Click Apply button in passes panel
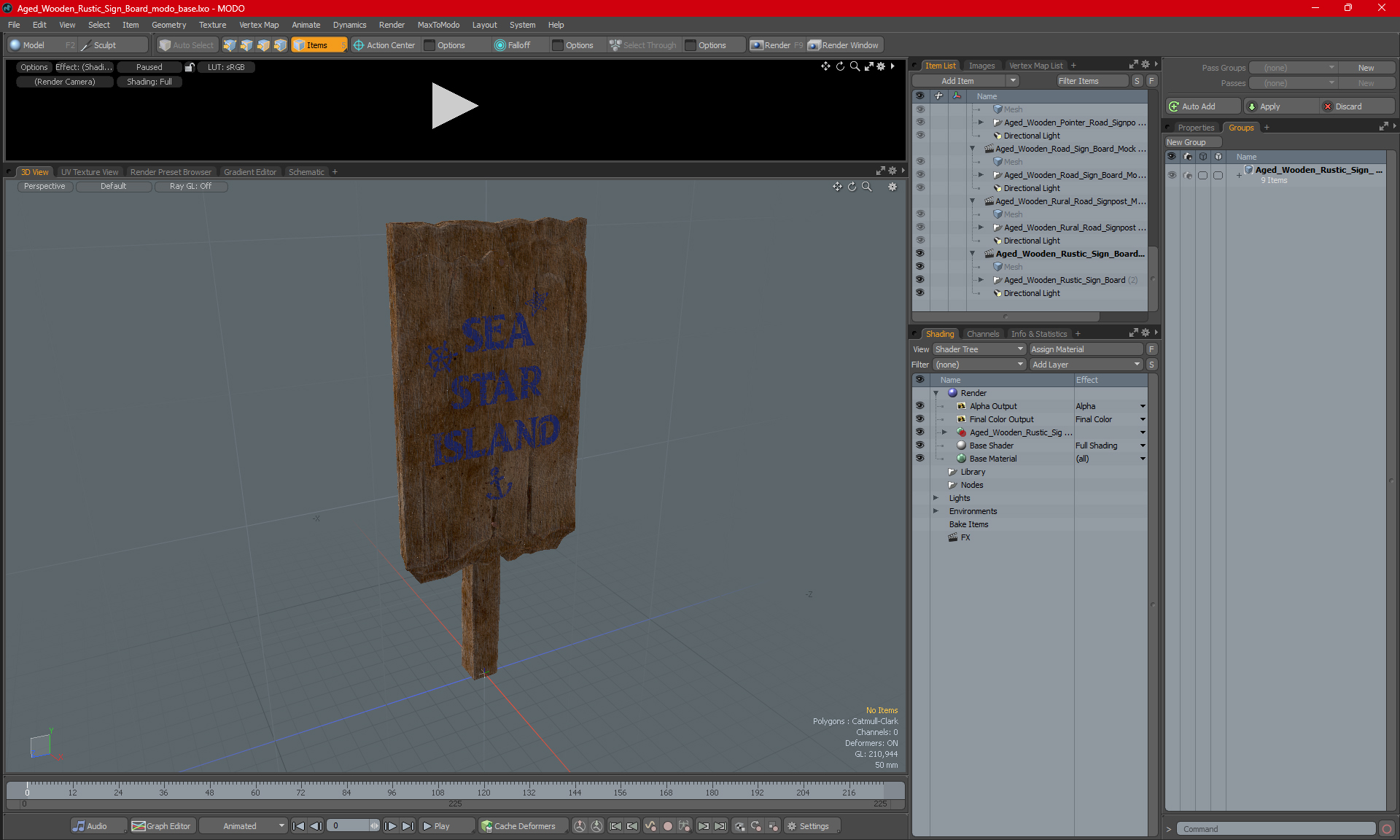This screenshot has width=1400, height=840. [1282, 106]
